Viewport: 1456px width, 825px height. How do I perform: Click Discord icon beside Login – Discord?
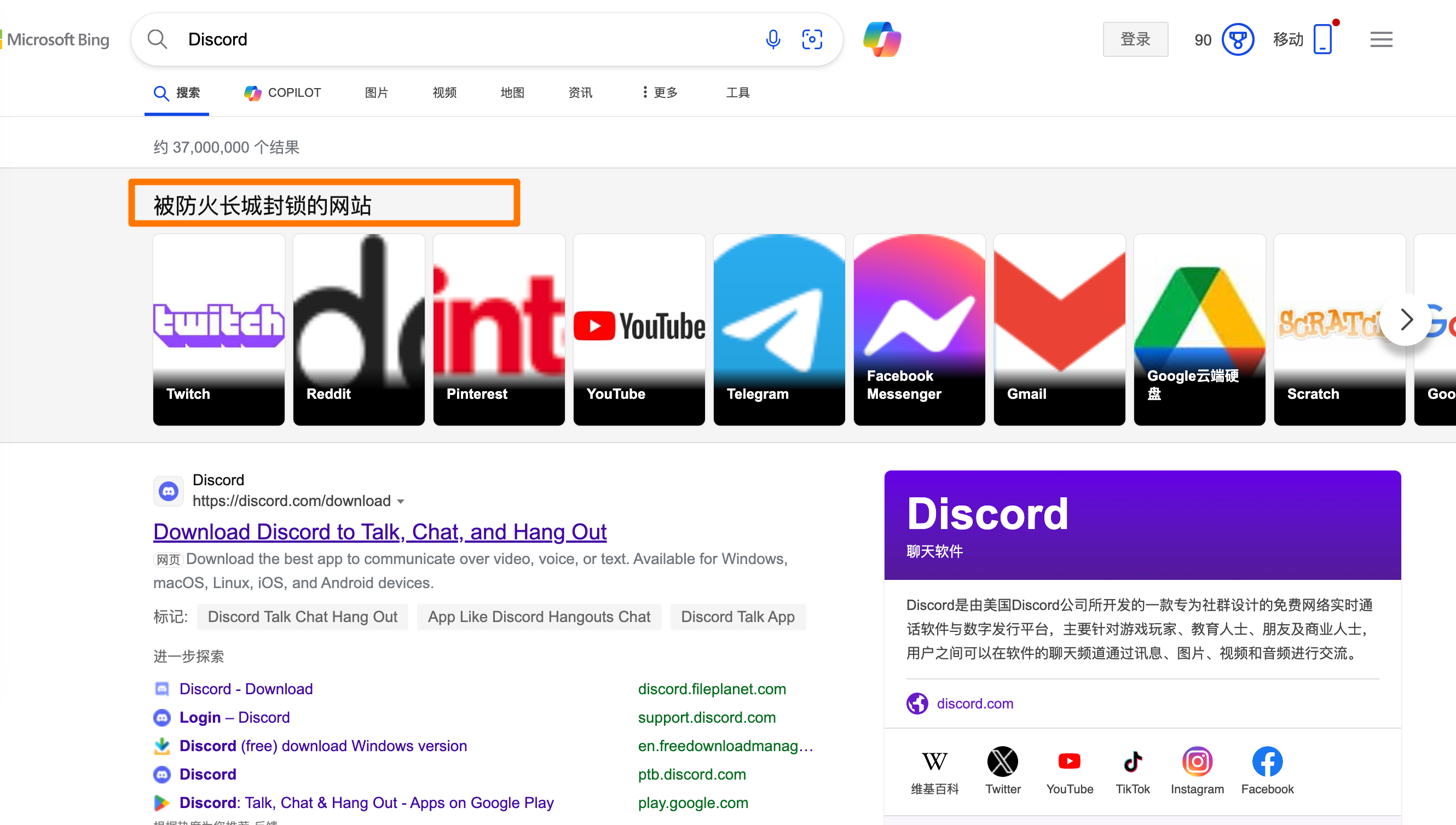pos(162,717)
